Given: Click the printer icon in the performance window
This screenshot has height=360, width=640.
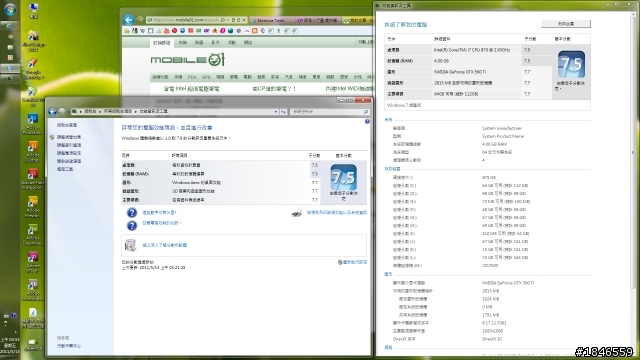Looking at the screenshot, I should point(297,213).
